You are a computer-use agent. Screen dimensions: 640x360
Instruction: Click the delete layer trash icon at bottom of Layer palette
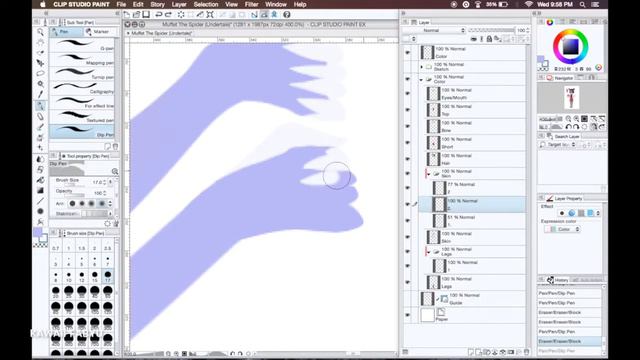point(527,351)
